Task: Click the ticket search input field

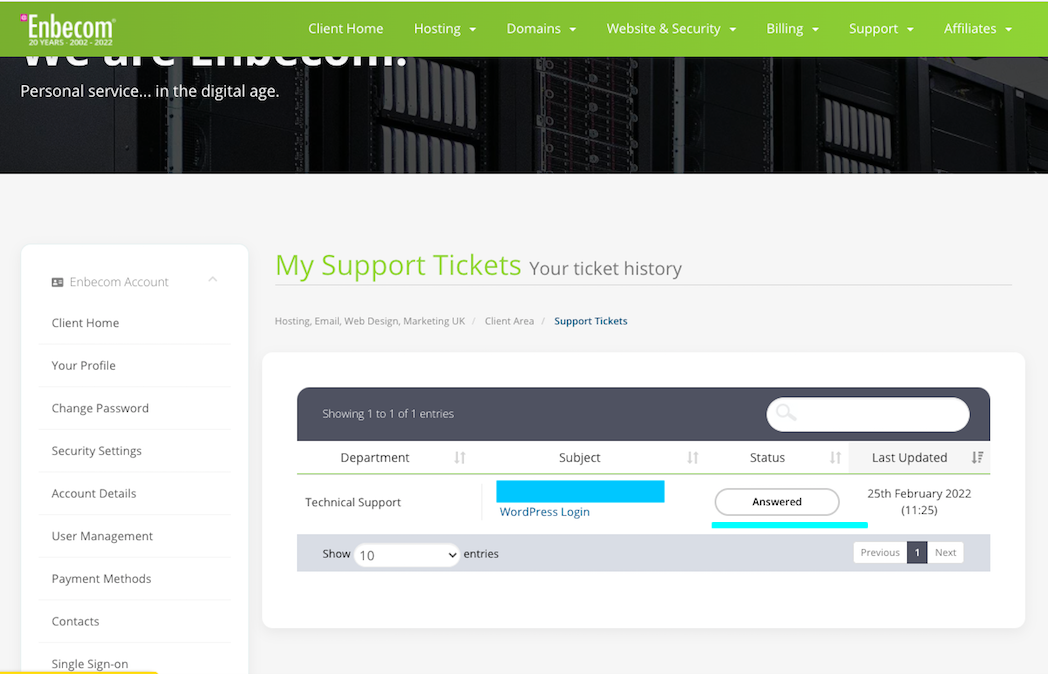Action: coord(868,415)
